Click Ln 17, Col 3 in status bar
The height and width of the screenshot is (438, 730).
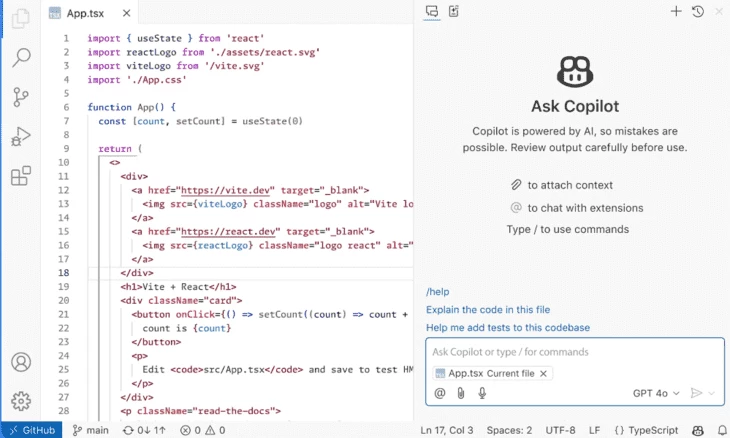pyautogui.click(x=446, y=430)
